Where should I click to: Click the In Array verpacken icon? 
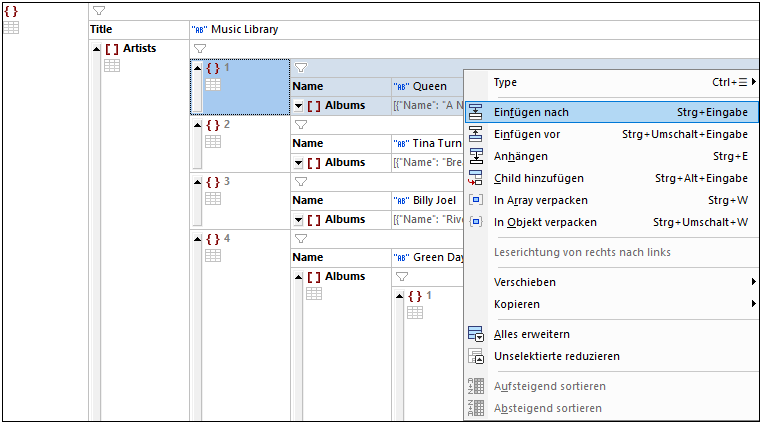pyautogui.click(x=475, y=200)
